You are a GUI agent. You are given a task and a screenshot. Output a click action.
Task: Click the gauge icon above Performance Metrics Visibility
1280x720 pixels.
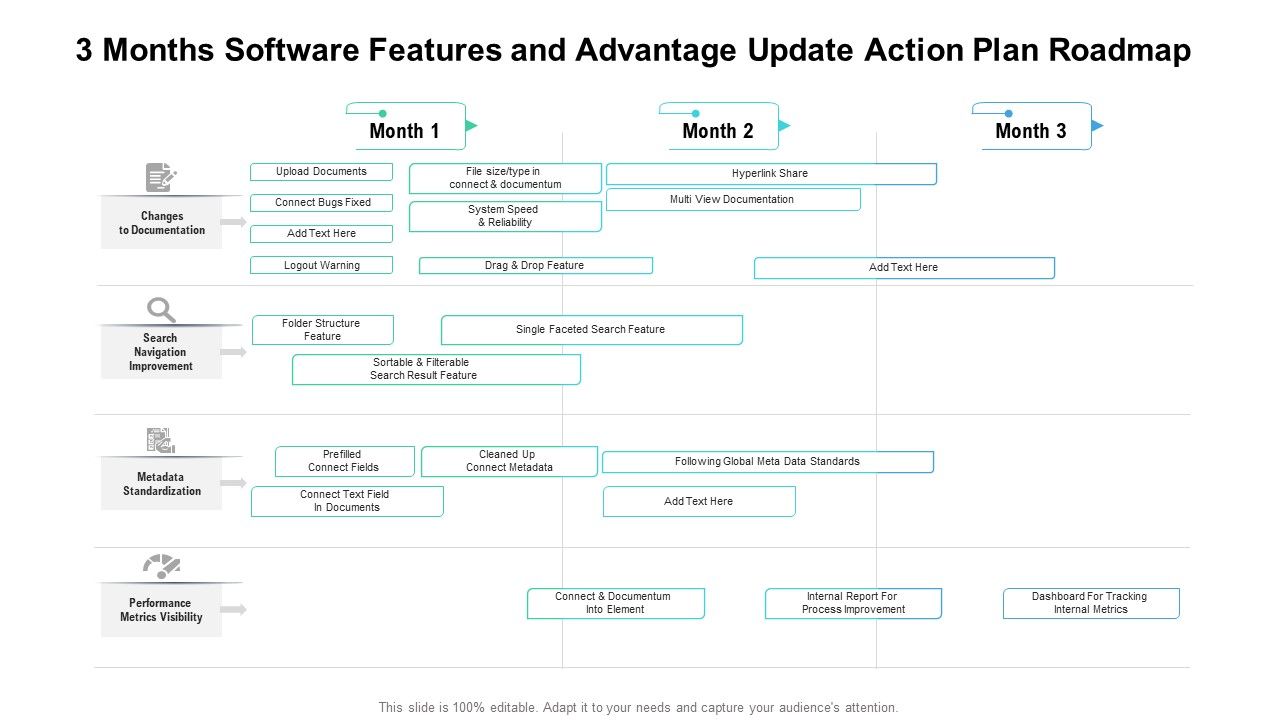click(x=161, y=567)
